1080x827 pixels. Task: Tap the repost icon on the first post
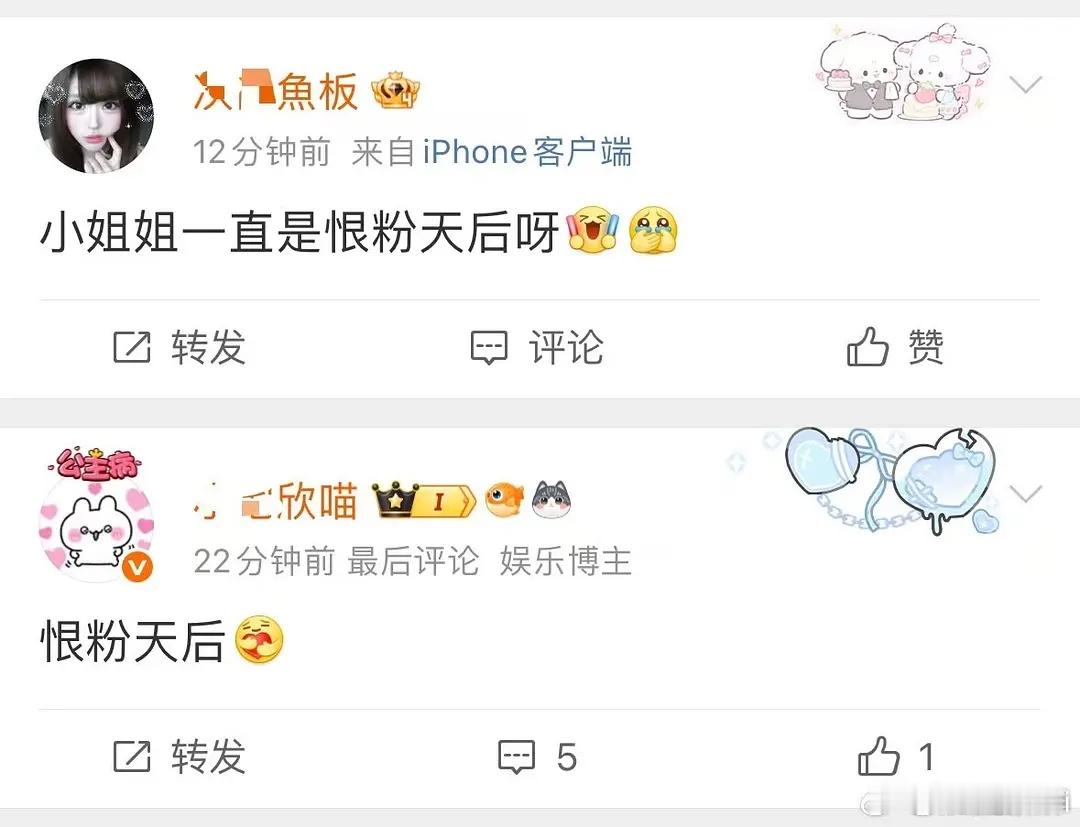pyautogui.click(x=132, y=347)
